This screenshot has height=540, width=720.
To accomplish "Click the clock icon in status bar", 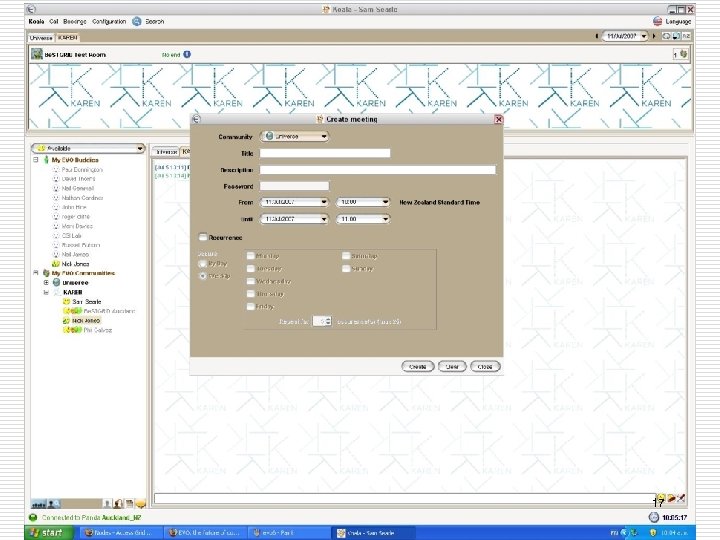I will pos(653,517).
